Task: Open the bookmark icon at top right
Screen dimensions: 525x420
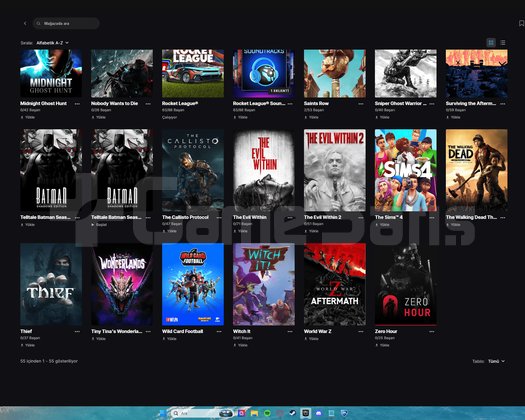Action: point(521,23)
